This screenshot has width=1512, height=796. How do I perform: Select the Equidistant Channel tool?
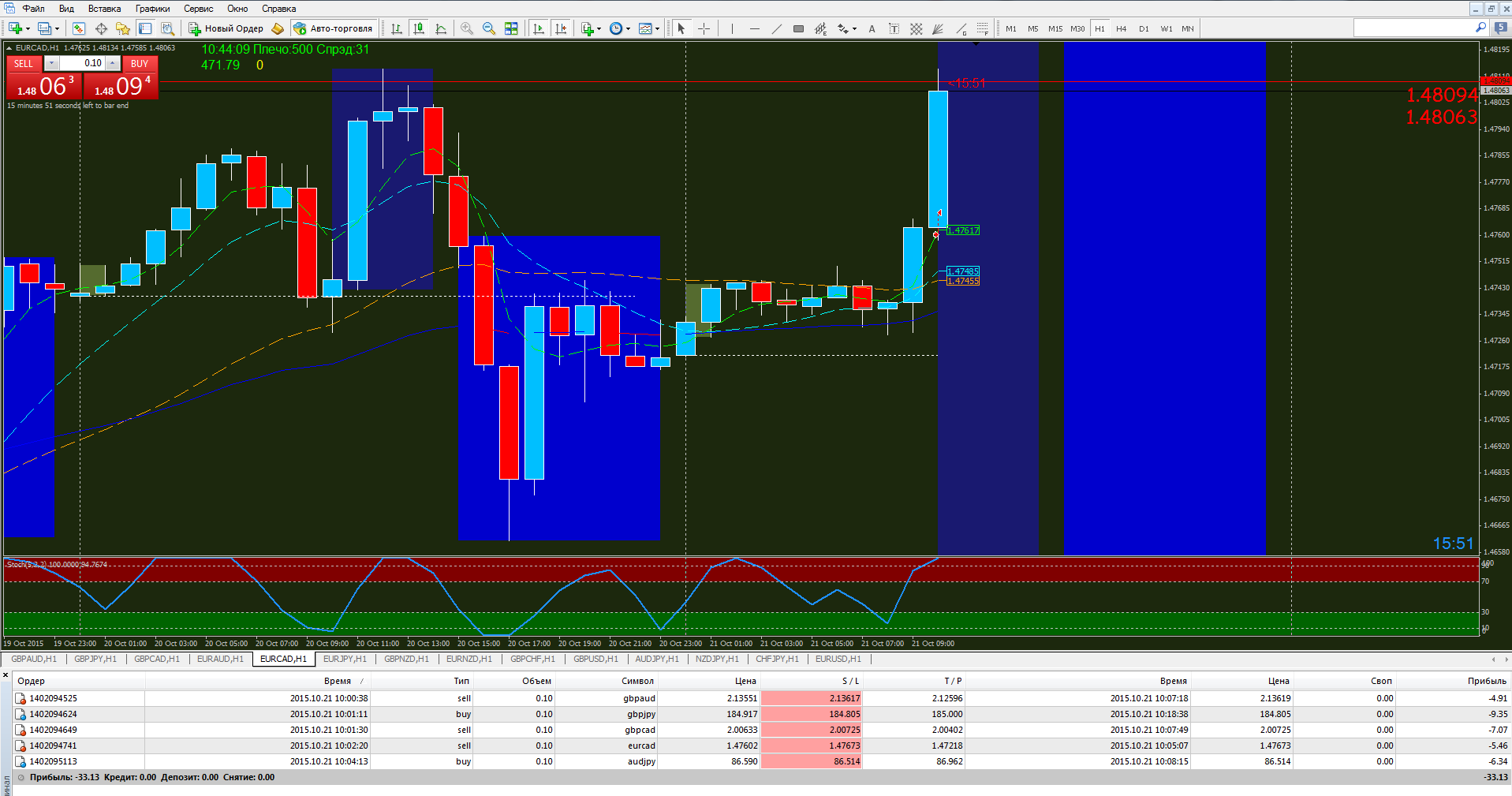pyautogui.click(x=820, y=28)
